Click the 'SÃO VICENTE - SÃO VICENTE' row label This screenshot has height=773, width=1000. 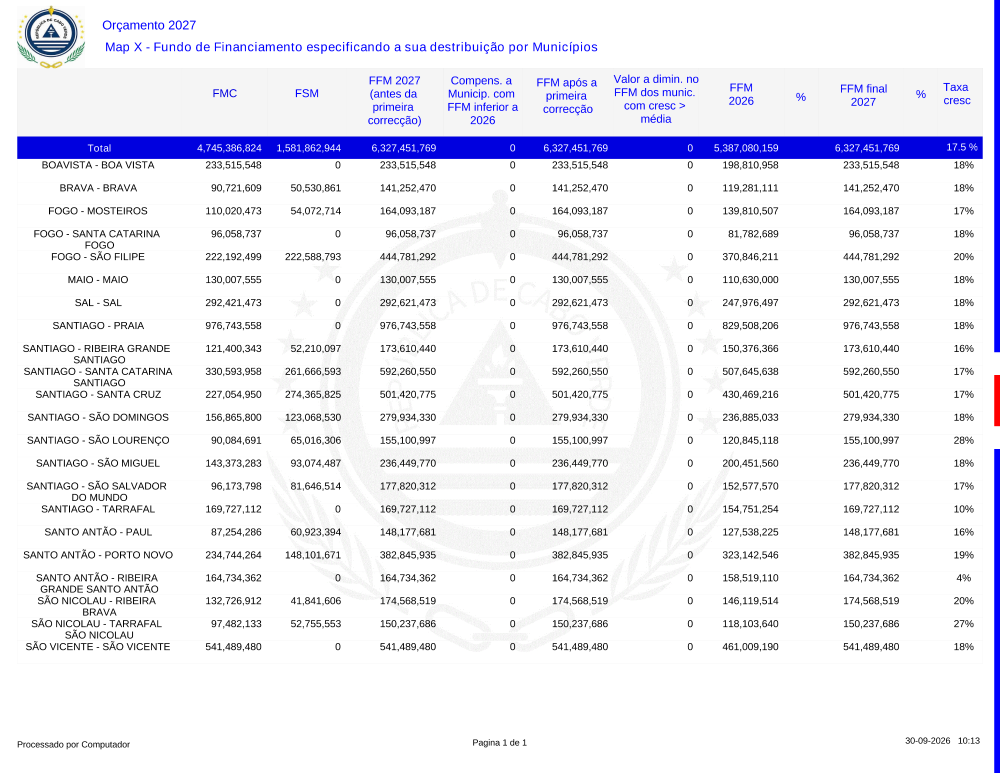(98, 647)
